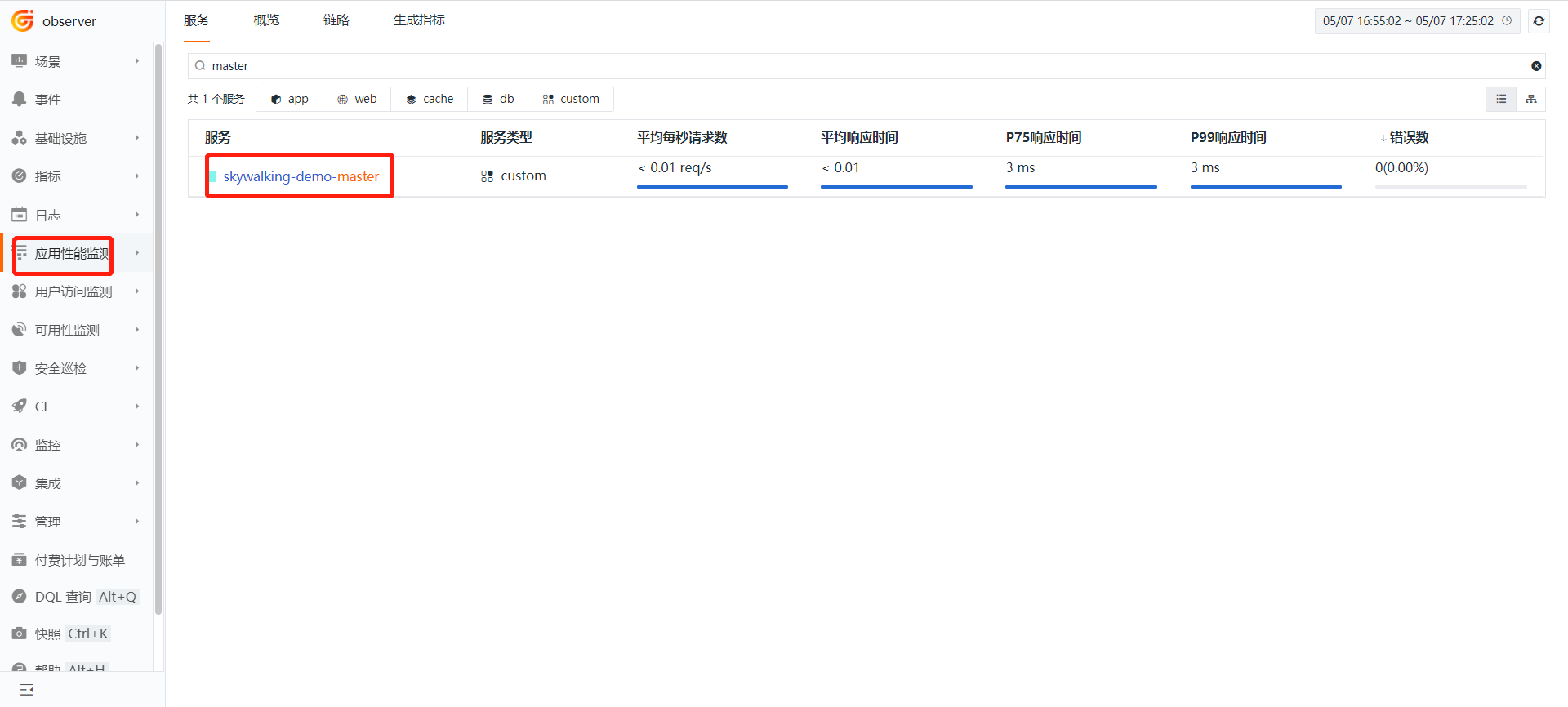1568x707 pixels.
Task: Click the 监控 sidebar icon
Action: [x=20, y=445]
